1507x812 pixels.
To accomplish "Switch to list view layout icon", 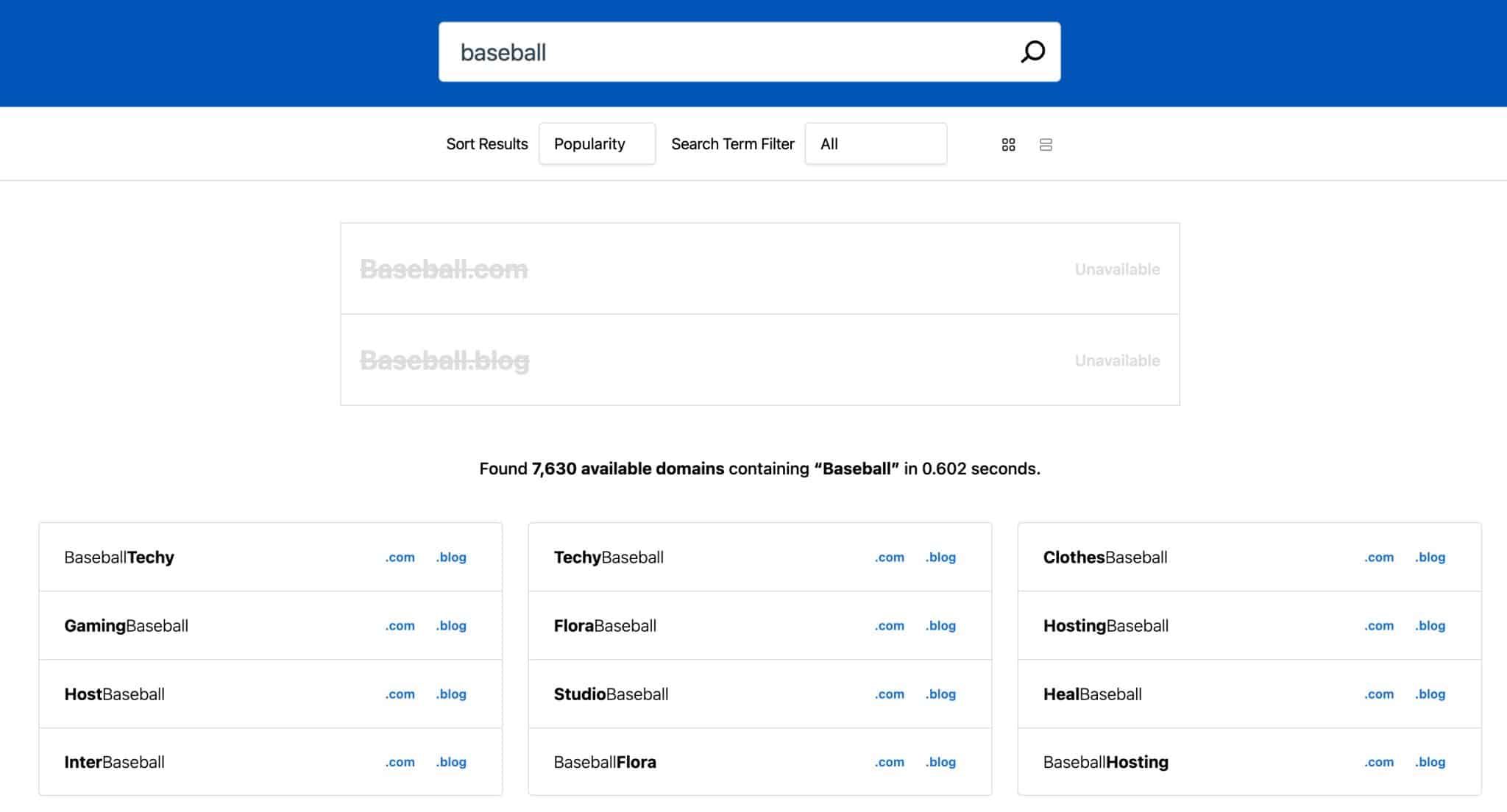I will click(1046, 145).
